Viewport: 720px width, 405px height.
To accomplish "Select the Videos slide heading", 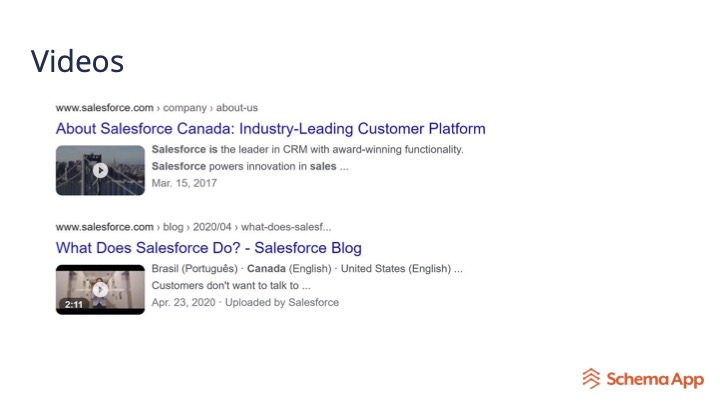I will 77,61.
